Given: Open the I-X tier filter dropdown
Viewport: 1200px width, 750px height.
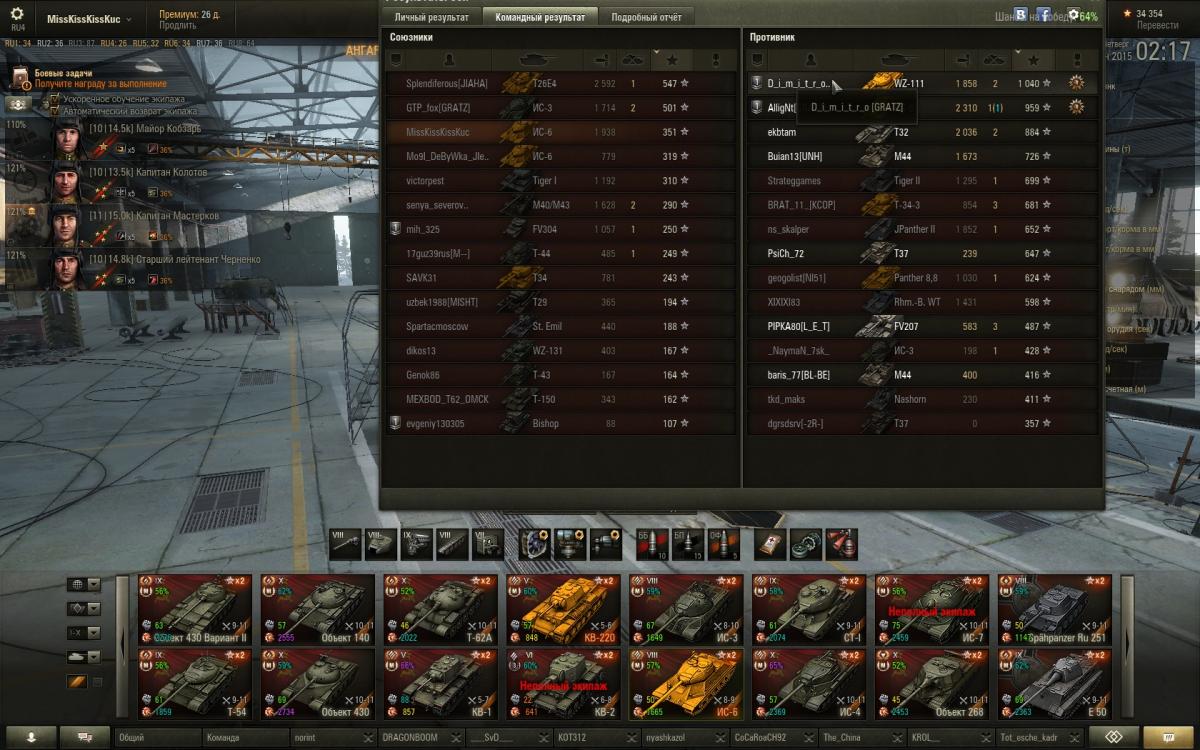Looking at the screenshot, I should 84,632.
